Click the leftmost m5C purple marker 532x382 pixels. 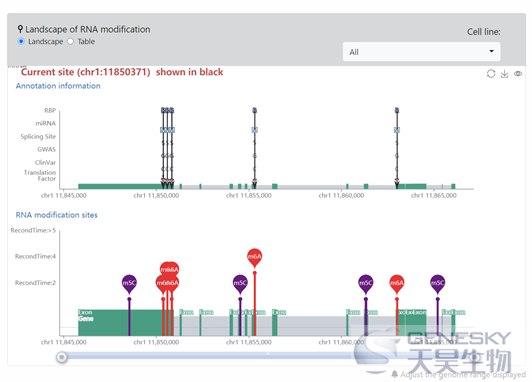coord(129,283)
